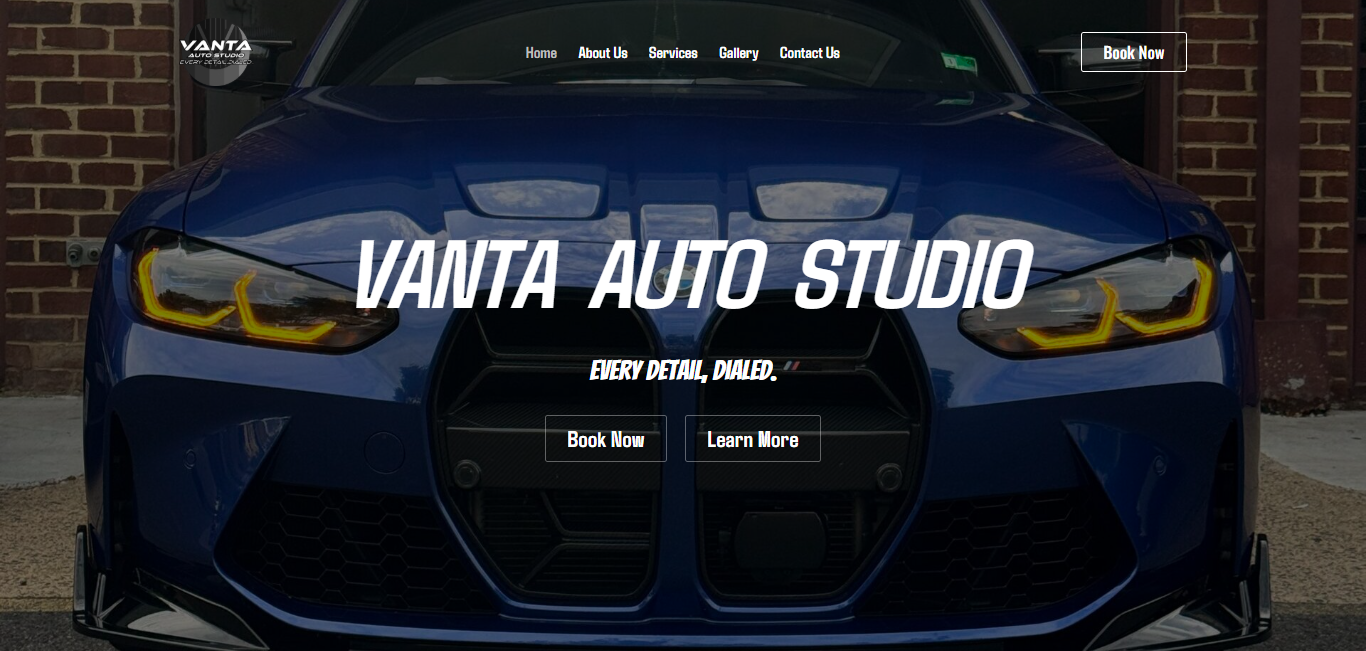Viewport: 1366px width, 651px height.
Task: Go to the Home nav link
Action: (541, 53)
